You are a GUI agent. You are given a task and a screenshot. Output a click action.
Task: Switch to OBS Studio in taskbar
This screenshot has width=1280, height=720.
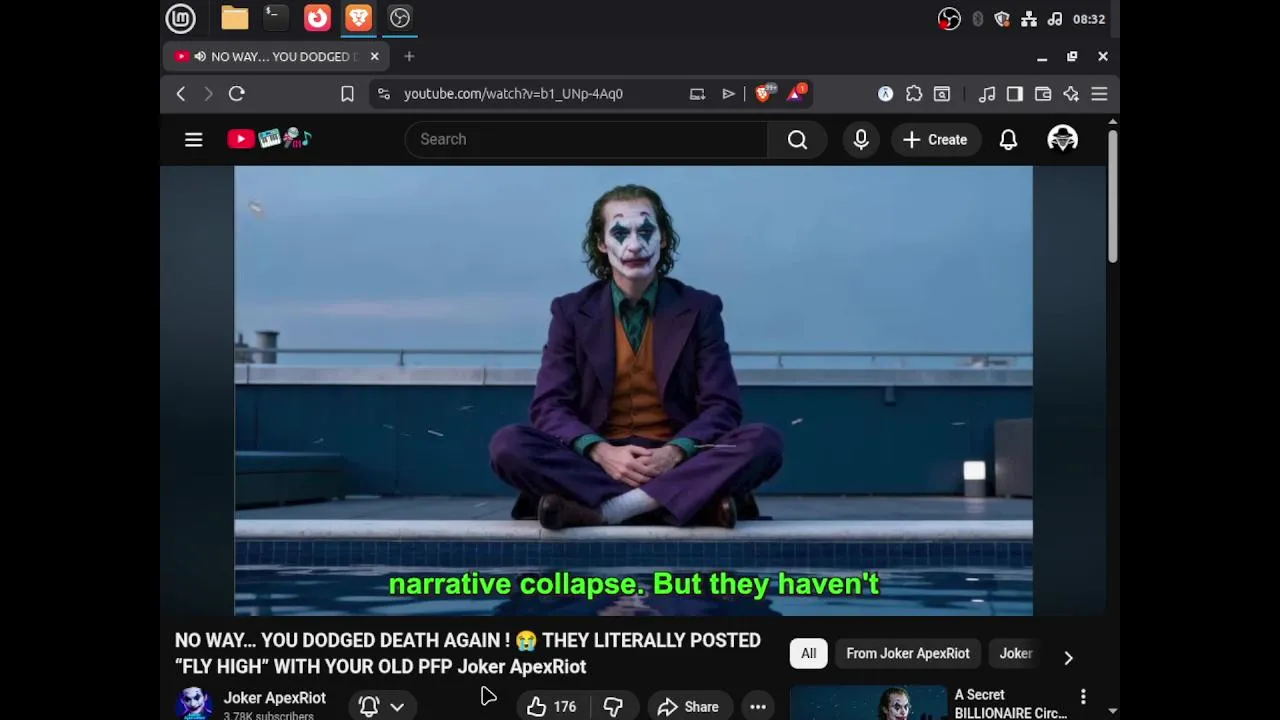coord(400,18)
